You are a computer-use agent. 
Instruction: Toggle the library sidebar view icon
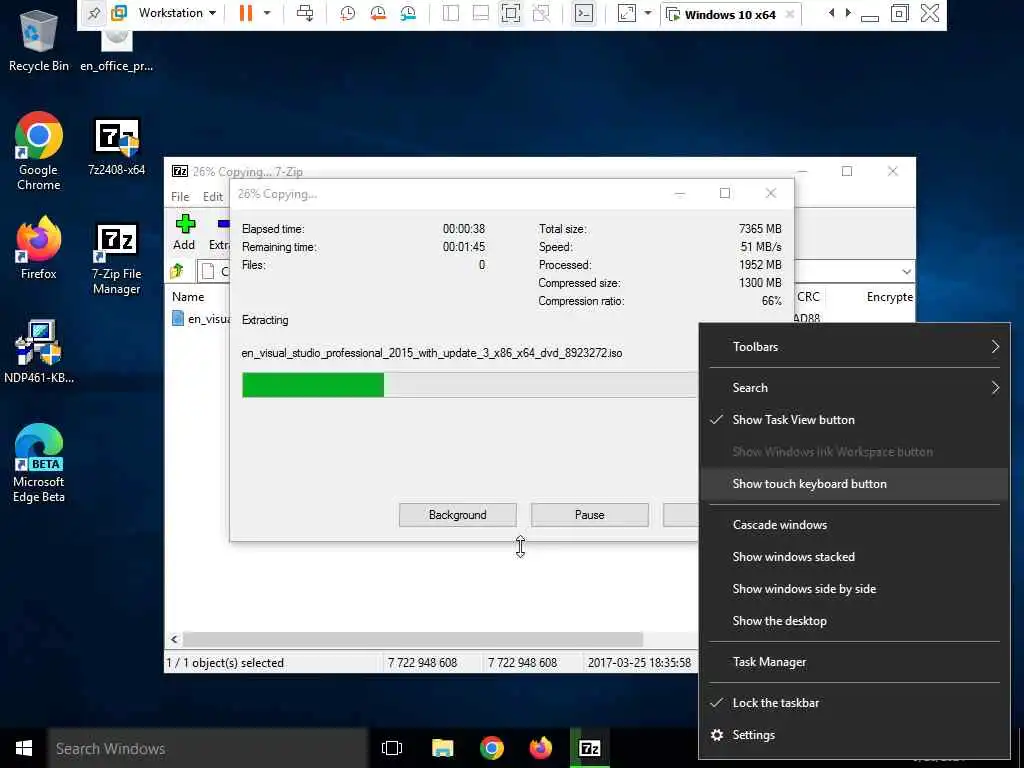pyautogui.click(x=451, y=13)
